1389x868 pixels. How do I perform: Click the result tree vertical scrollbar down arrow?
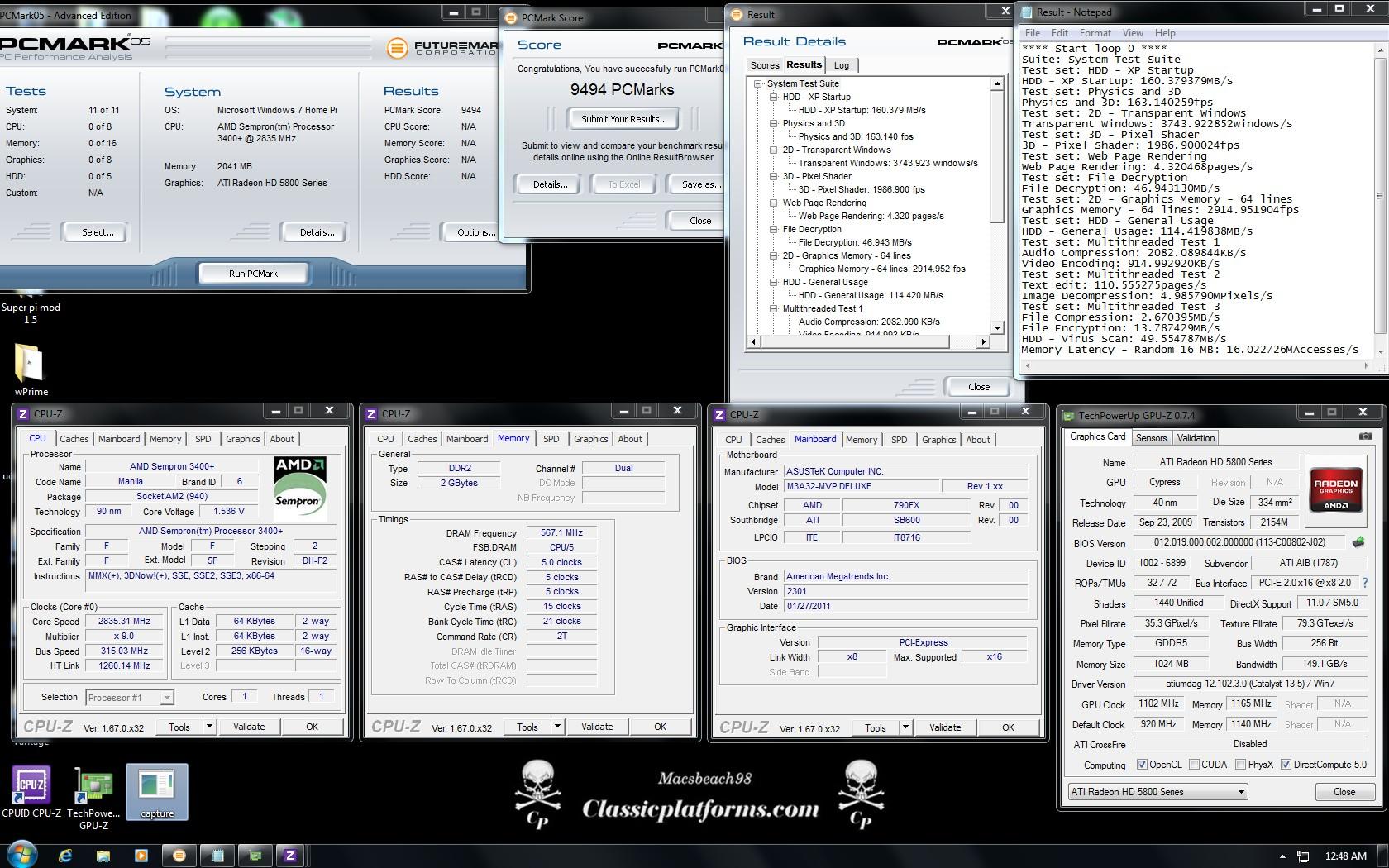(x=997, y=327)
